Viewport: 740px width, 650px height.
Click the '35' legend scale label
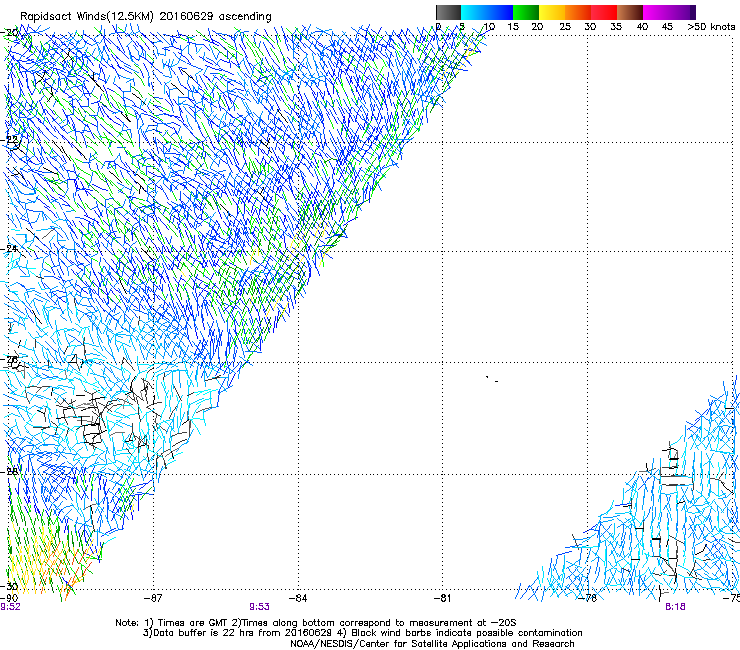(x=616, y=27)
